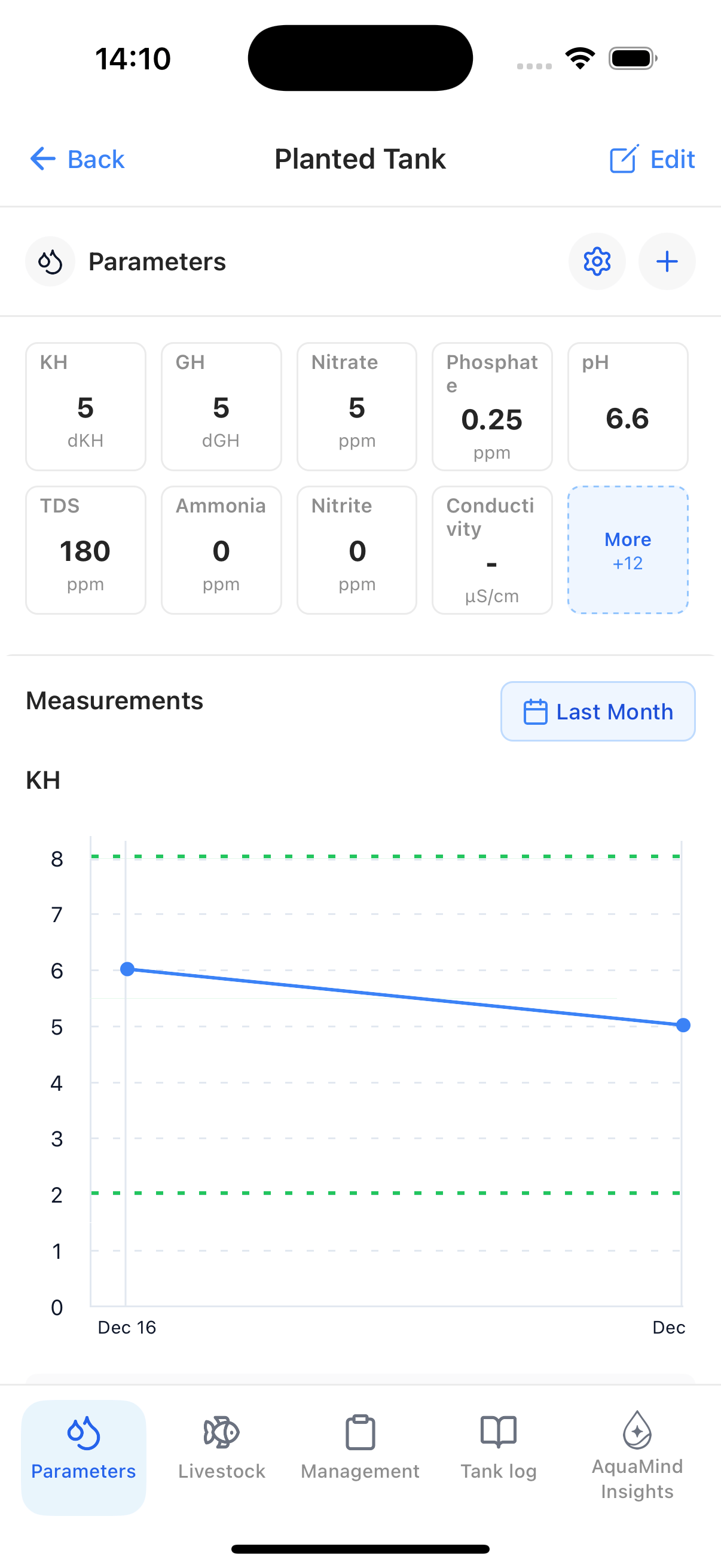Tap the plus icon to add measurement
This screenshot has width=721, height=1568.
pos(667,262)
